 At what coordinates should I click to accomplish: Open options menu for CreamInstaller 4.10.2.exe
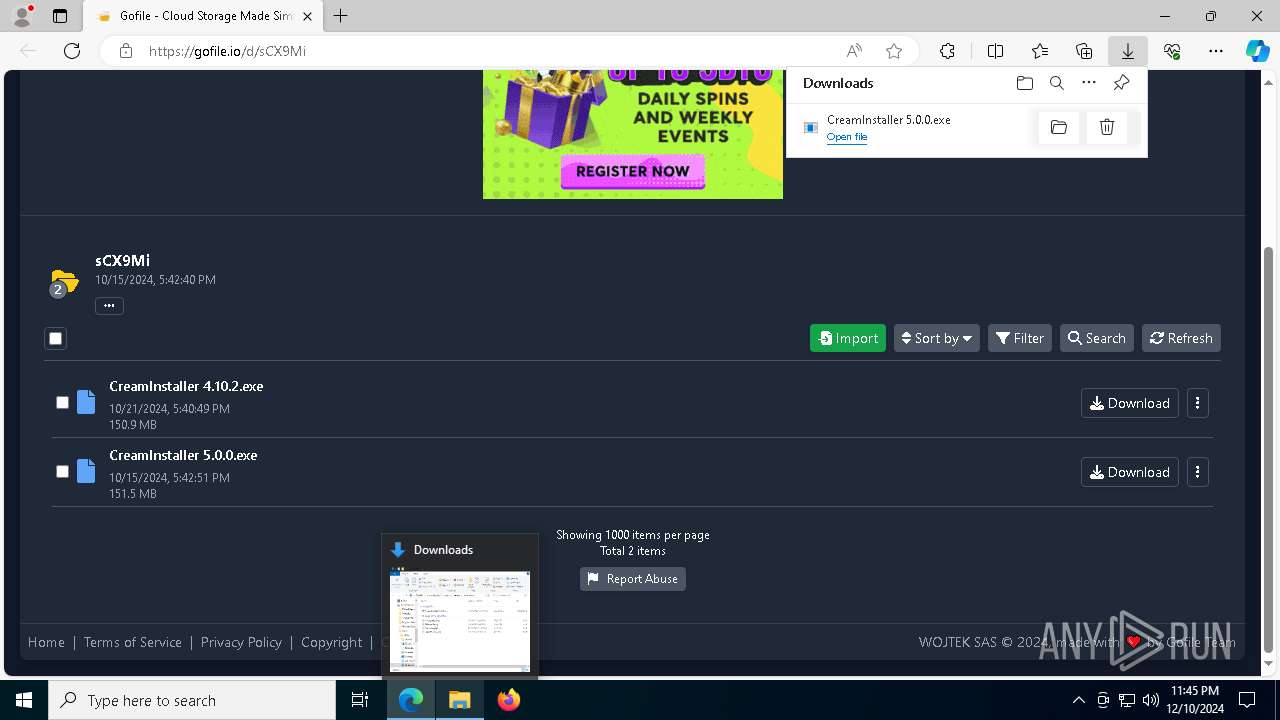pos(1197,403)
